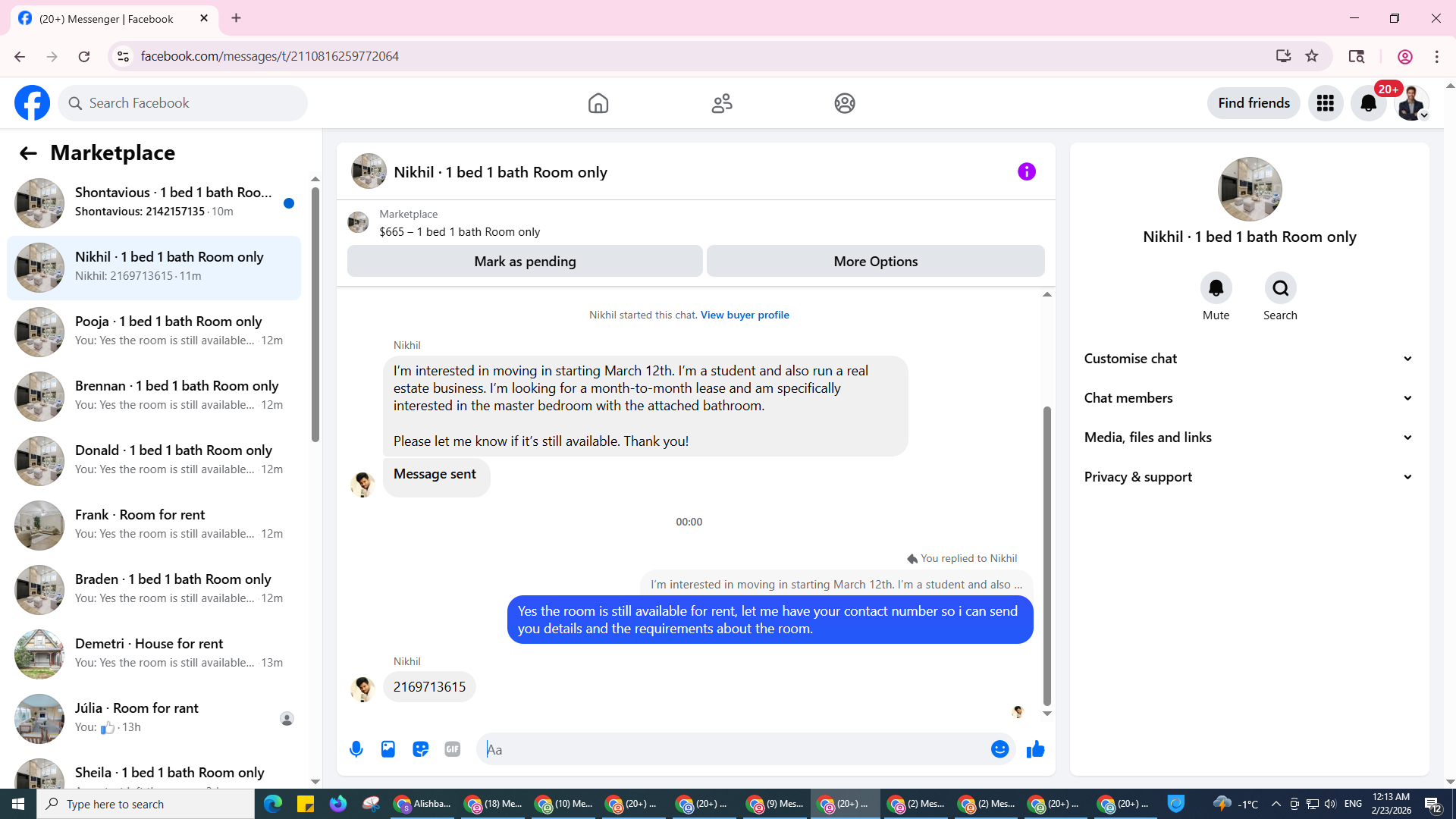Click the Find friends button
The image size is (1456, 819).
1254,103
